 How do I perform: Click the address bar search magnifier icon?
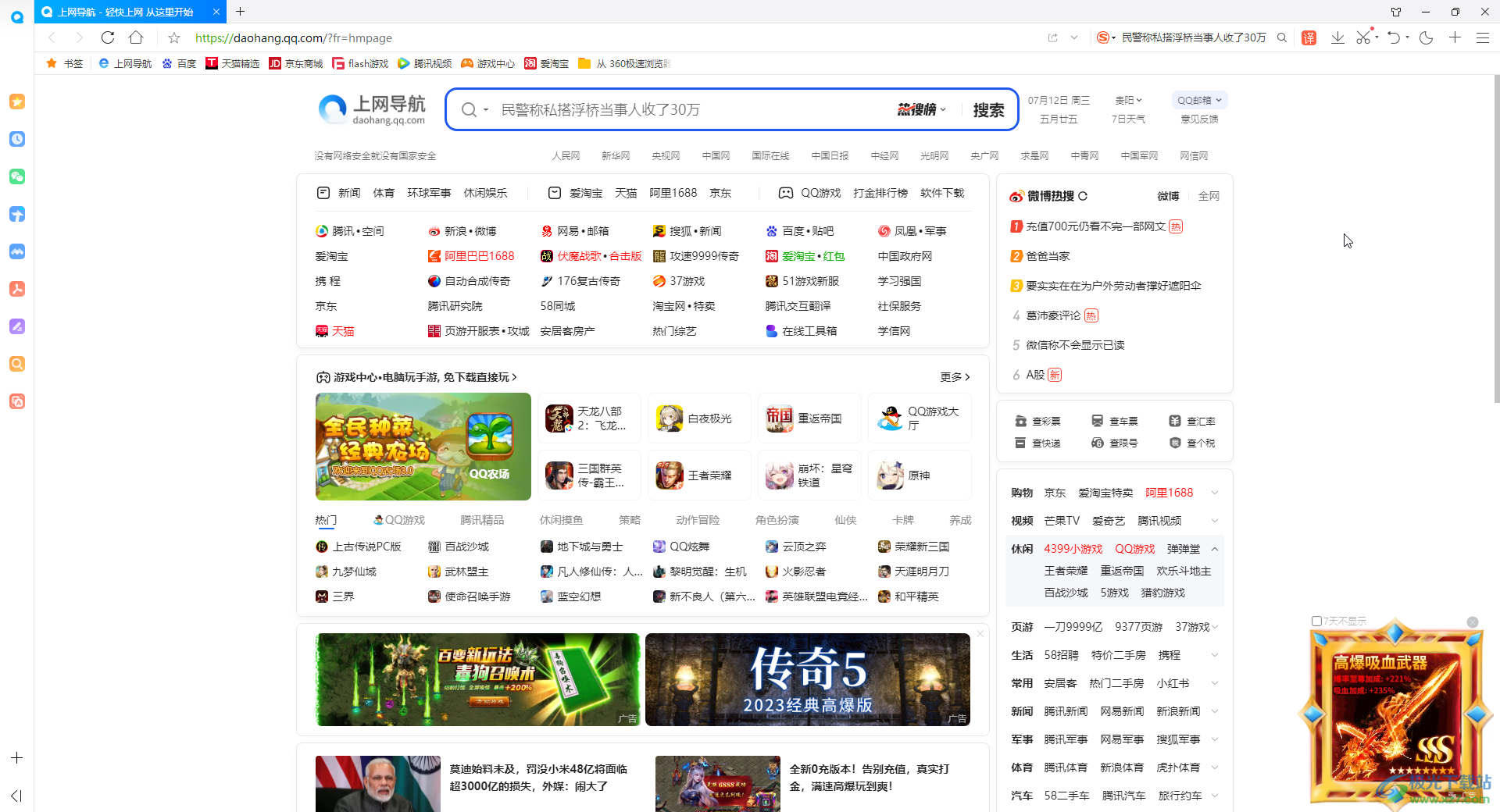point(1282,37)
